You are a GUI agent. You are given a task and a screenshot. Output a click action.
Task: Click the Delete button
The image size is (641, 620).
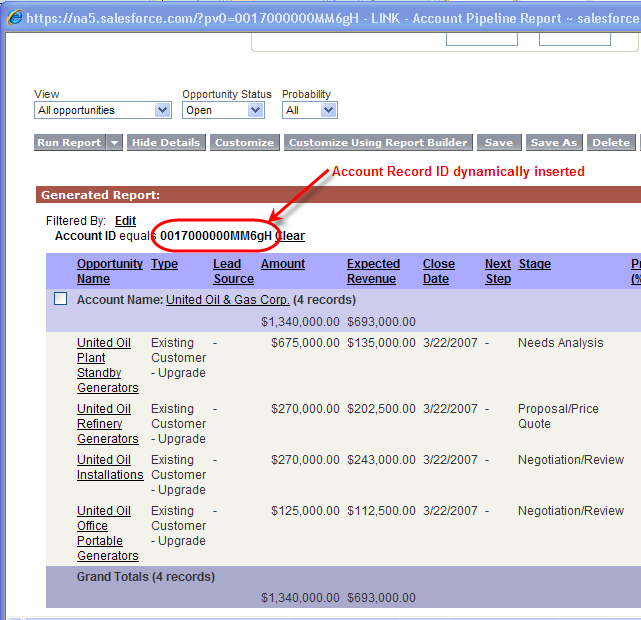[611, 143]
